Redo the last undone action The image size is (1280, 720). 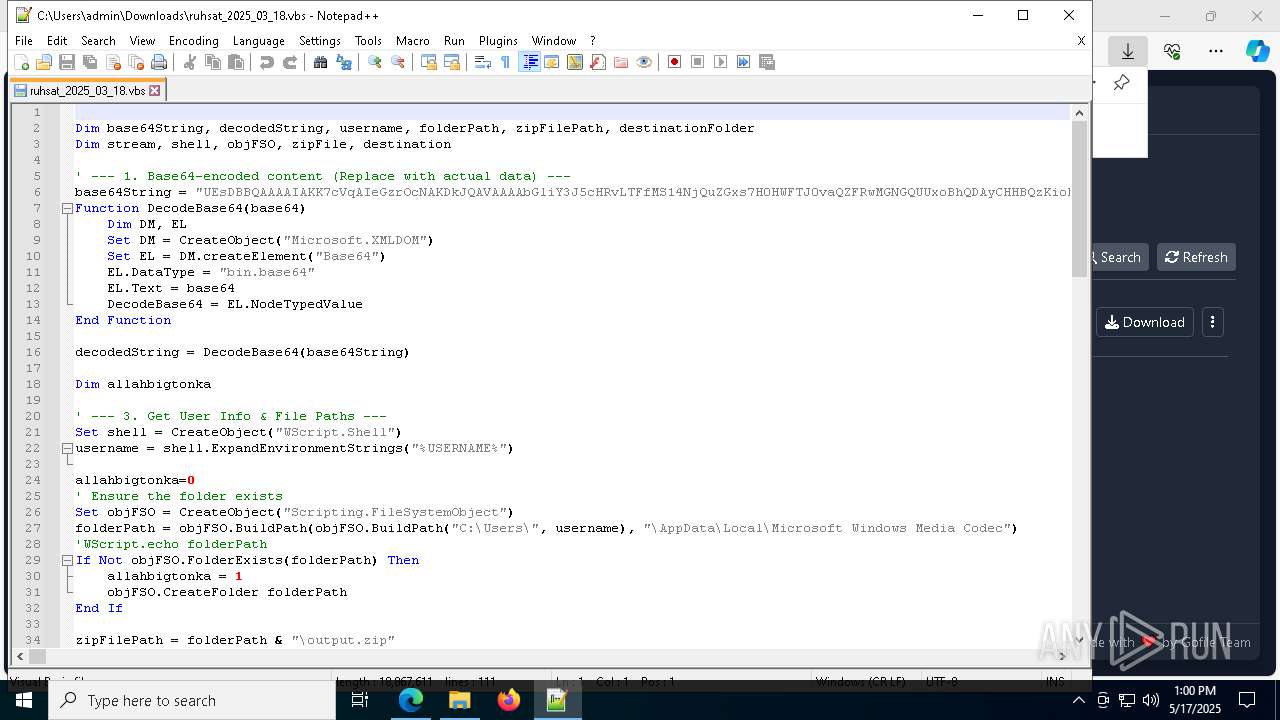(290, 62)
